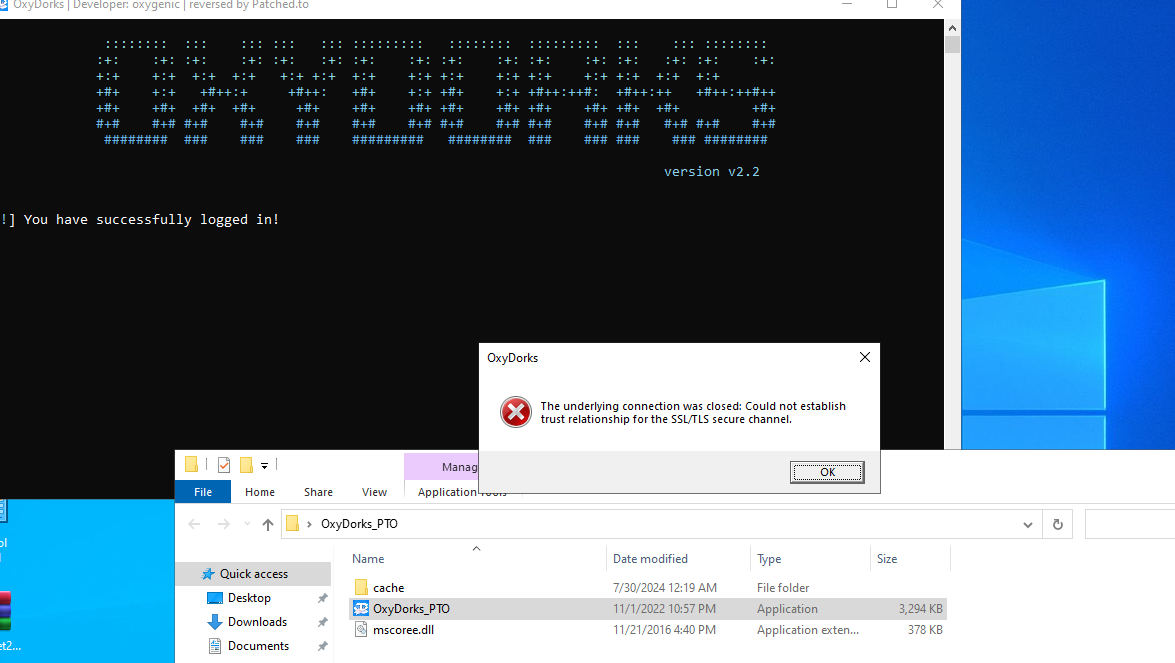Open Documents in navigation pane

point(258,646)
